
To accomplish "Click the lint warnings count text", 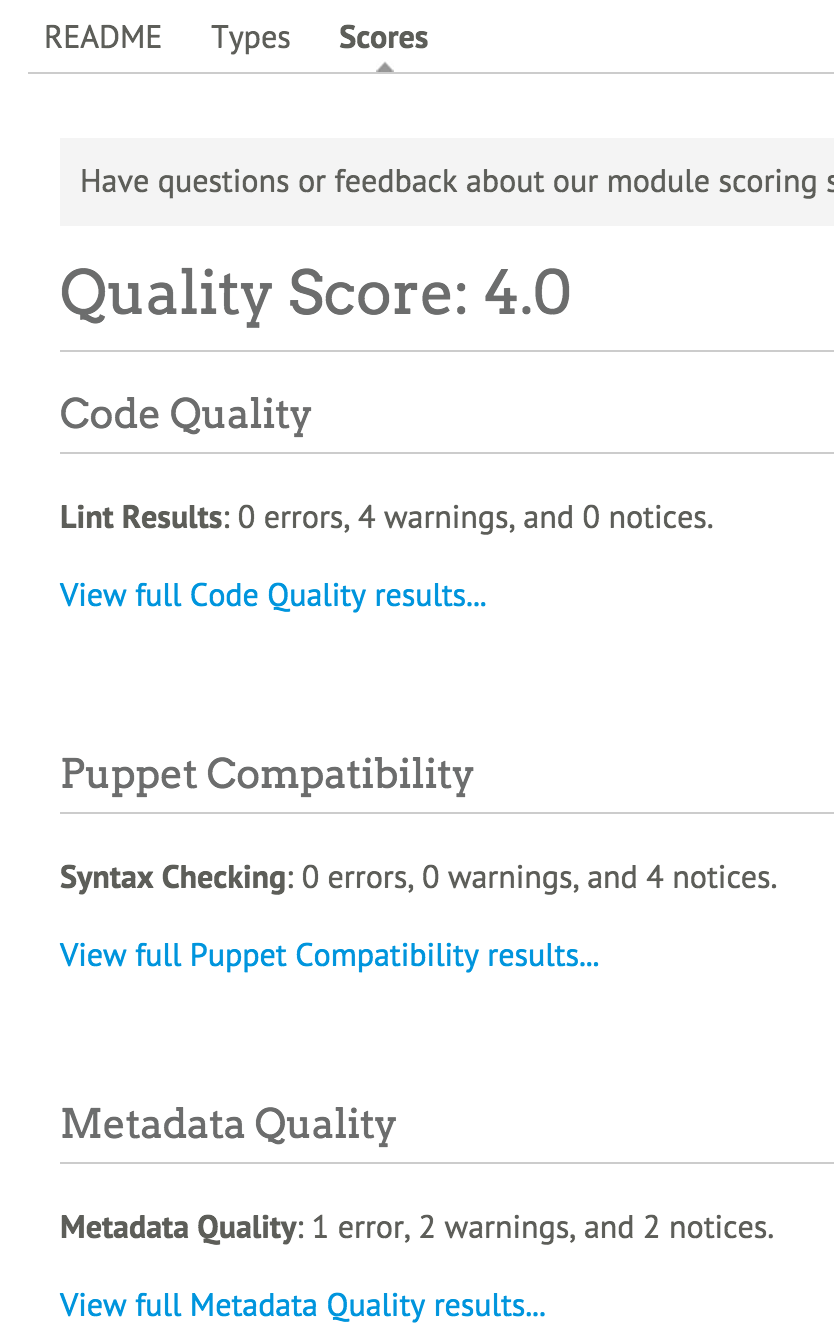I will pyautogui.click(x=436, y=517).
